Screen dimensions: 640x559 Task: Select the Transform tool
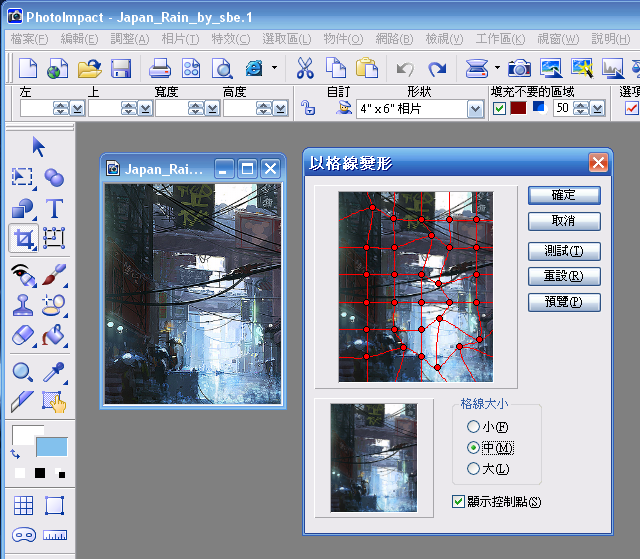(x=54, y=238)
